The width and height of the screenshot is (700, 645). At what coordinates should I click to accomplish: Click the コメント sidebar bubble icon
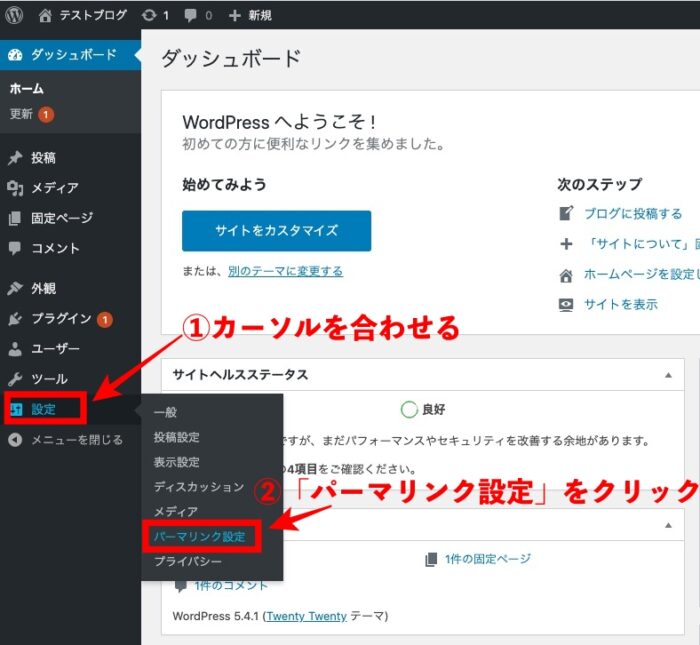(15, 248)
